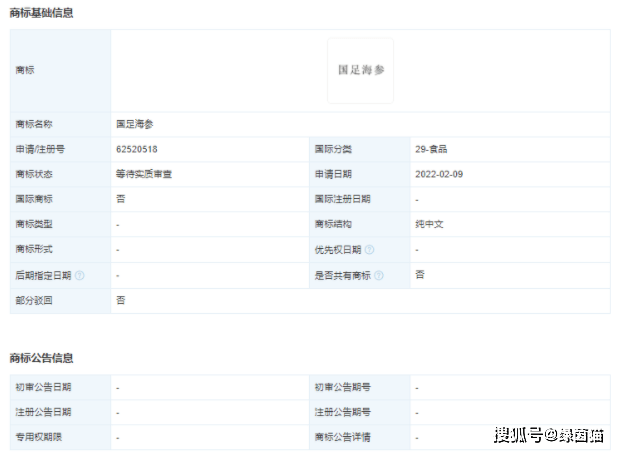Click the 注册公告期号 label cell
This screenshot has width=618, height=452.
click(360, 412)
